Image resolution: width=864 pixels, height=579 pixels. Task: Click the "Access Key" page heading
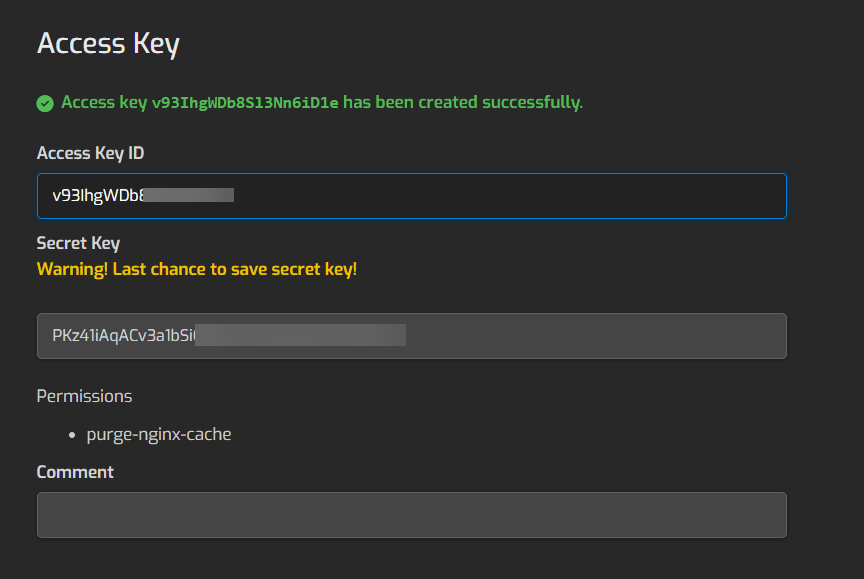click(x=108, y=44)
